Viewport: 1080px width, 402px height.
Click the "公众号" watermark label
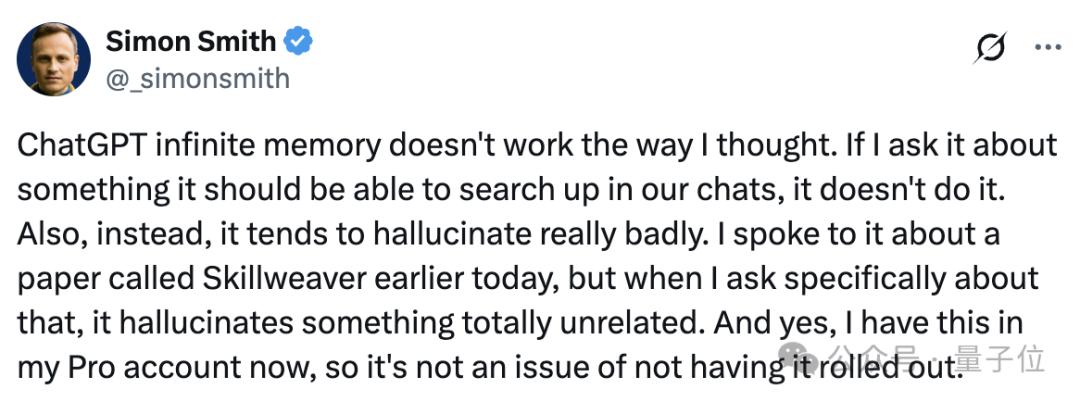coord(864,358)
